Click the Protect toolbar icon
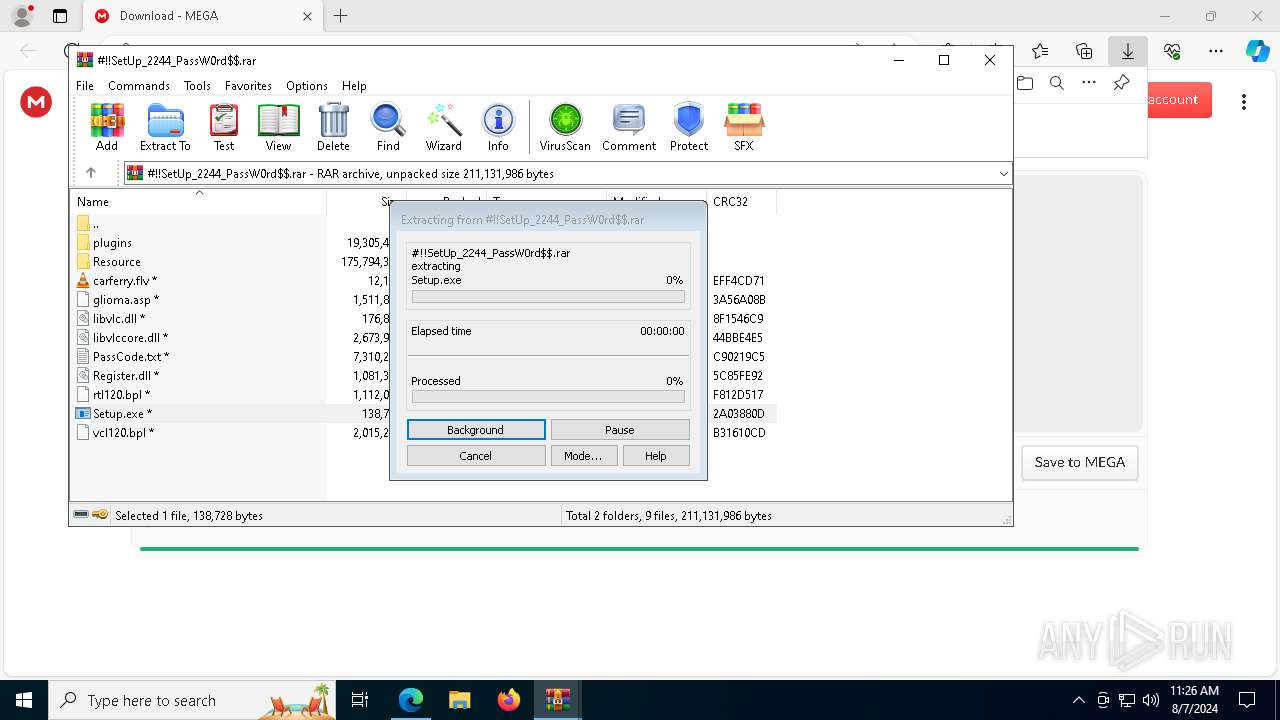 (689, 127)
